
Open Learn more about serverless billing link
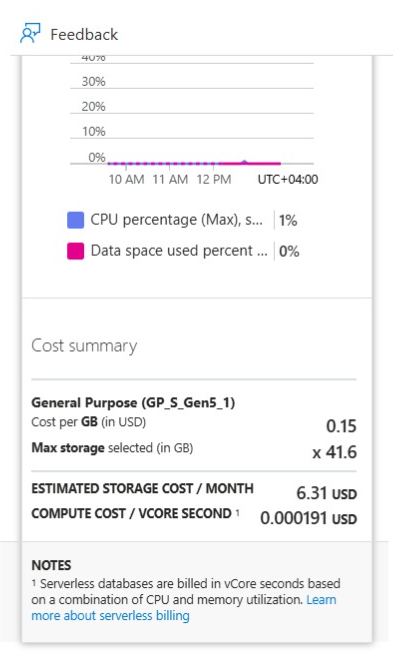point(184,608)
